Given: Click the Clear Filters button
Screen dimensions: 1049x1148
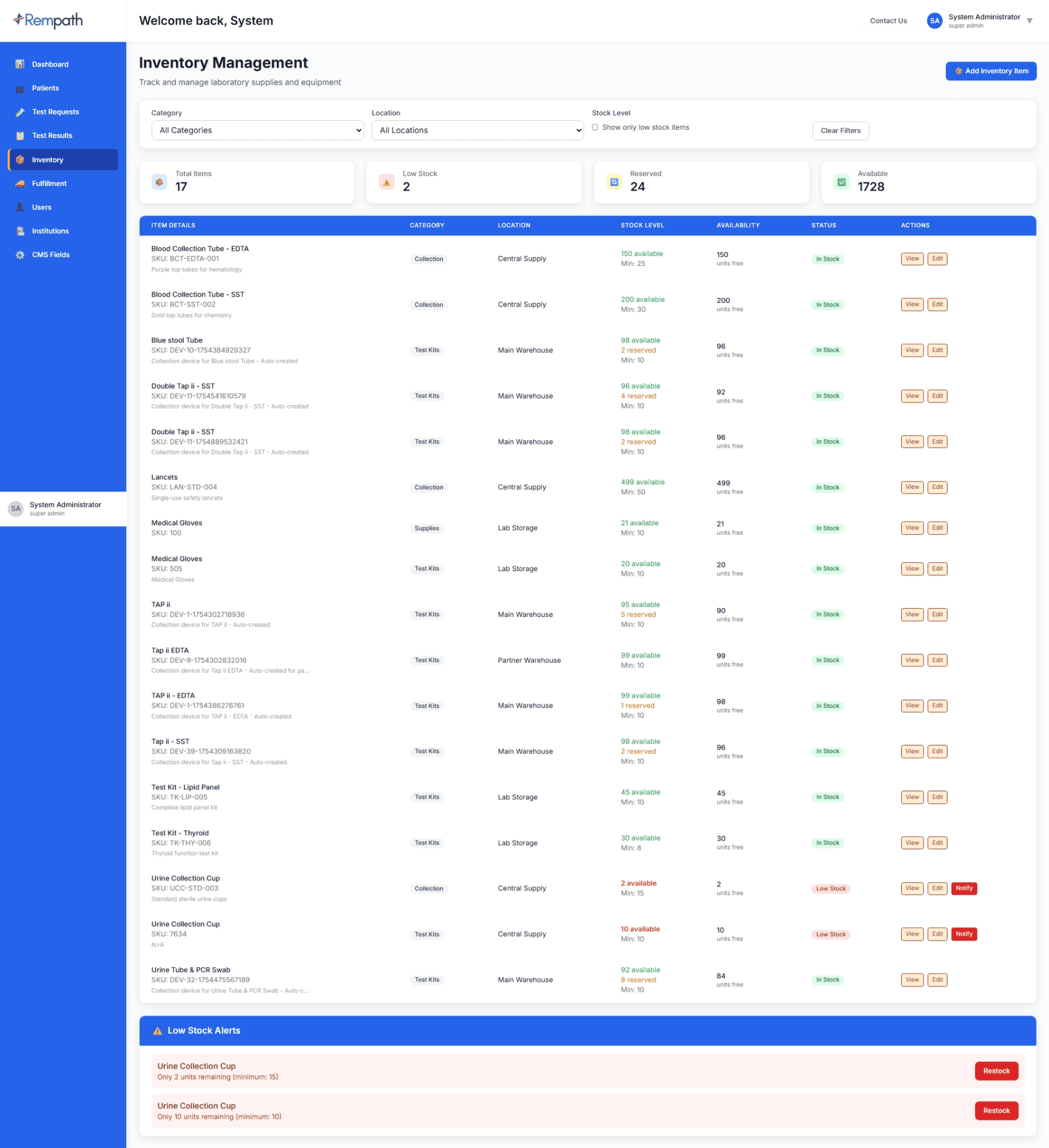Looking at the screenshot, I should (840, 131).
